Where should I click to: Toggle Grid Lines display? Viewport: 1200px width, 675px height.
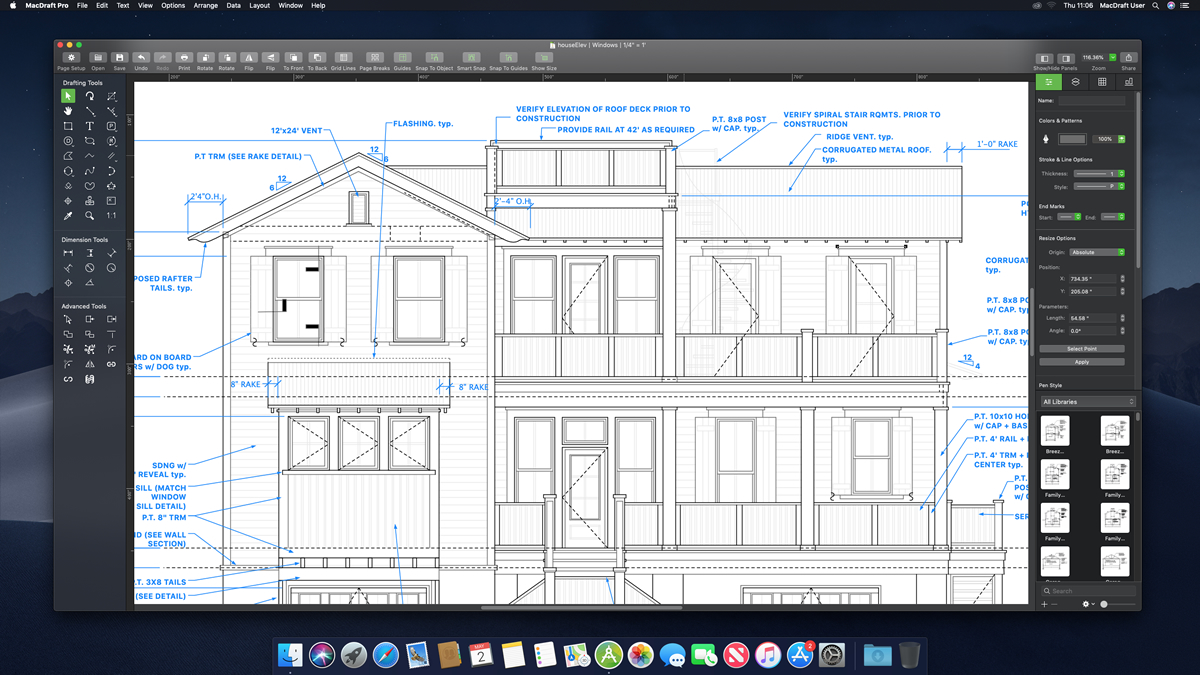343,58
